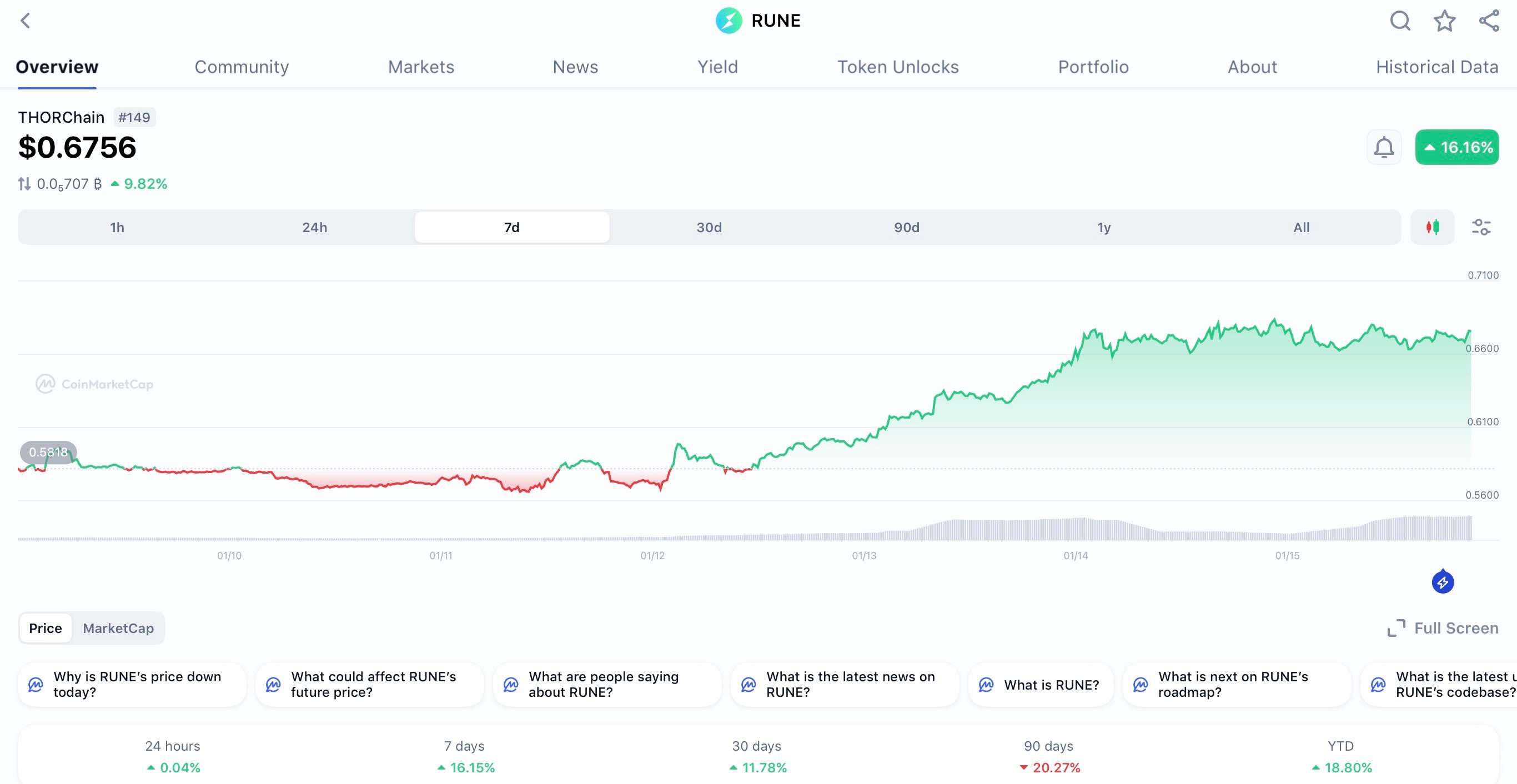Open the Token Unlocks tab
The height and width of the screenshot is (784, 1517).
click(897, 67)
